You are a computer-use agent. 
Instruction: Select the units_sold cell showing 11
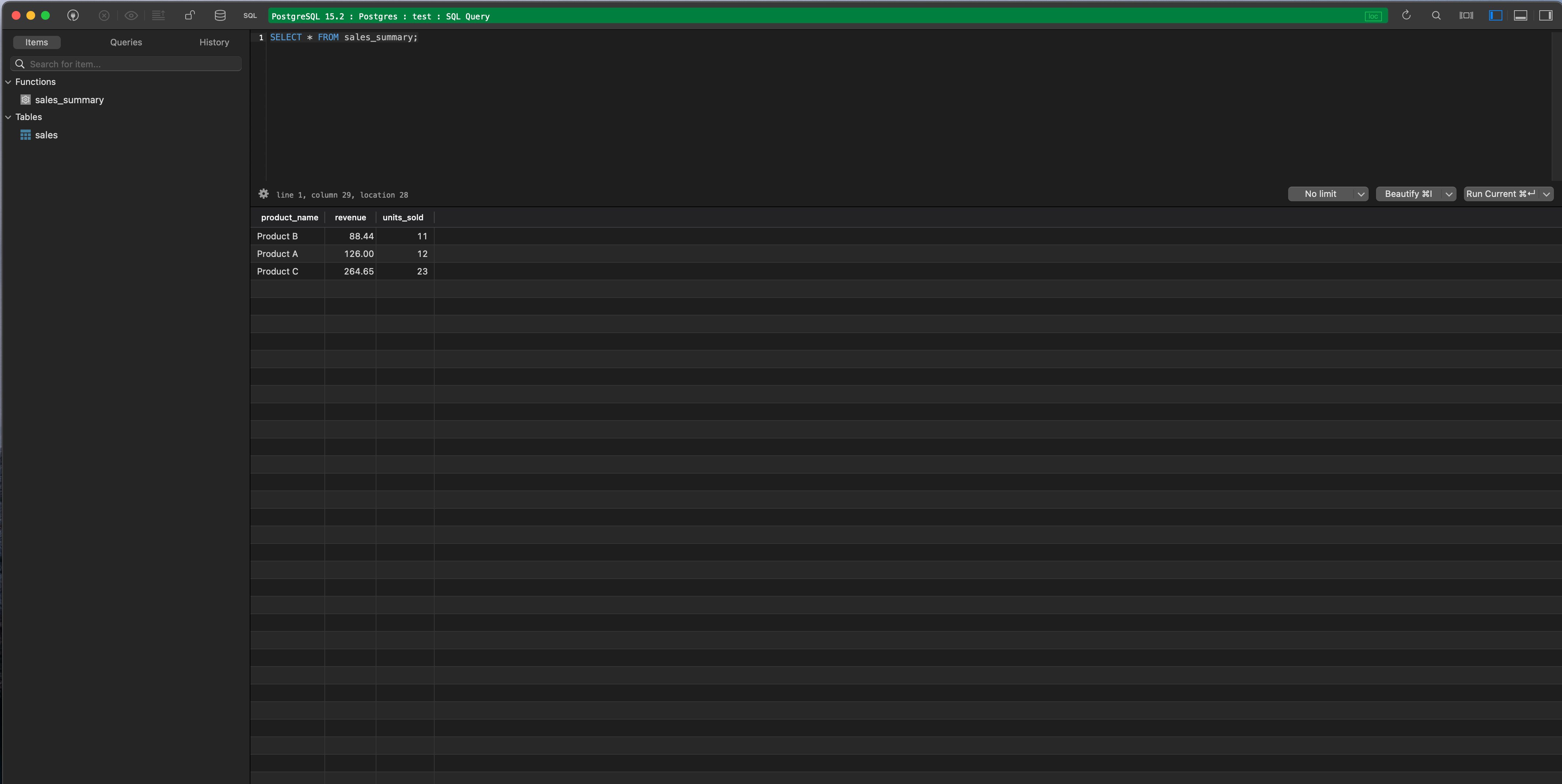click(x=405, y=236)
